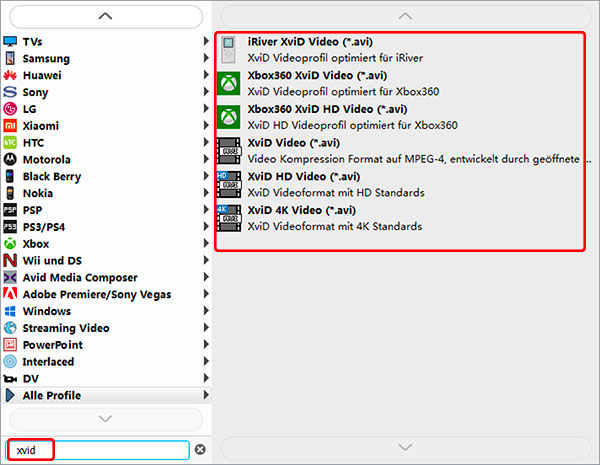Click the Streaming Video globe icon
The height and width of the screenshot is (465, 600).
pyautogui.click(x=10, y=328)
